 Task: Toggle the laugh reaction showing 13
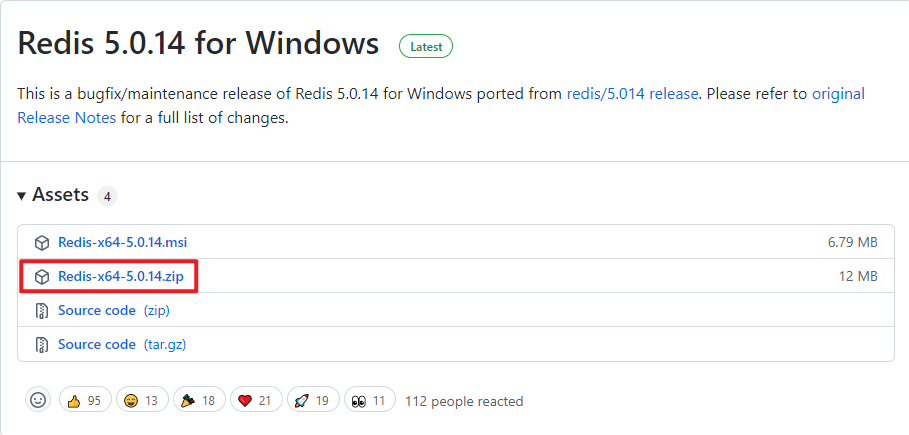click(142, 400)
